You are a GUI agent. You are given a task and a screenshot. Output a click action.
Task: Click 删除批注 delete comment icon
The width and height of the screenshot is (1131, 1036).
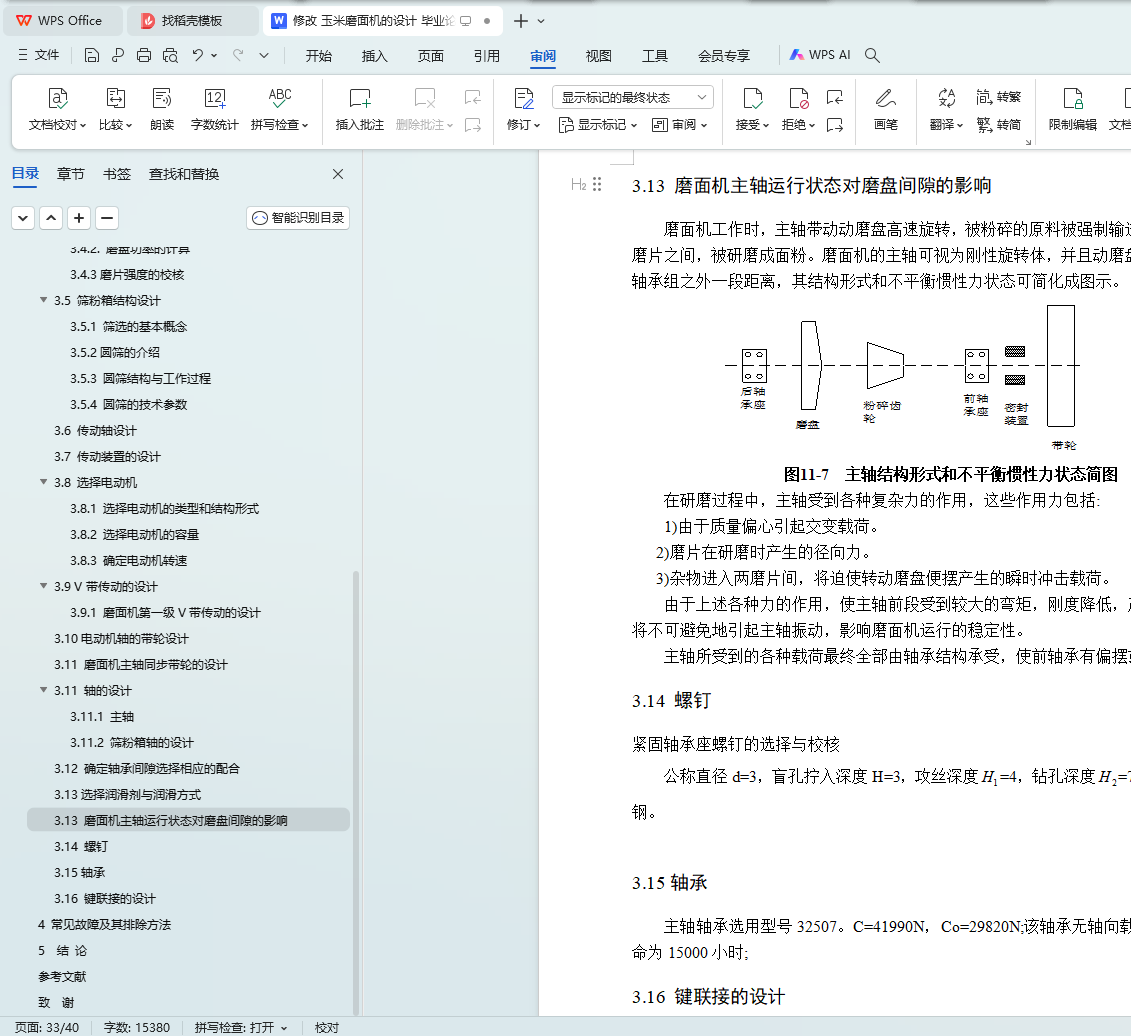[x=425, y=109]
